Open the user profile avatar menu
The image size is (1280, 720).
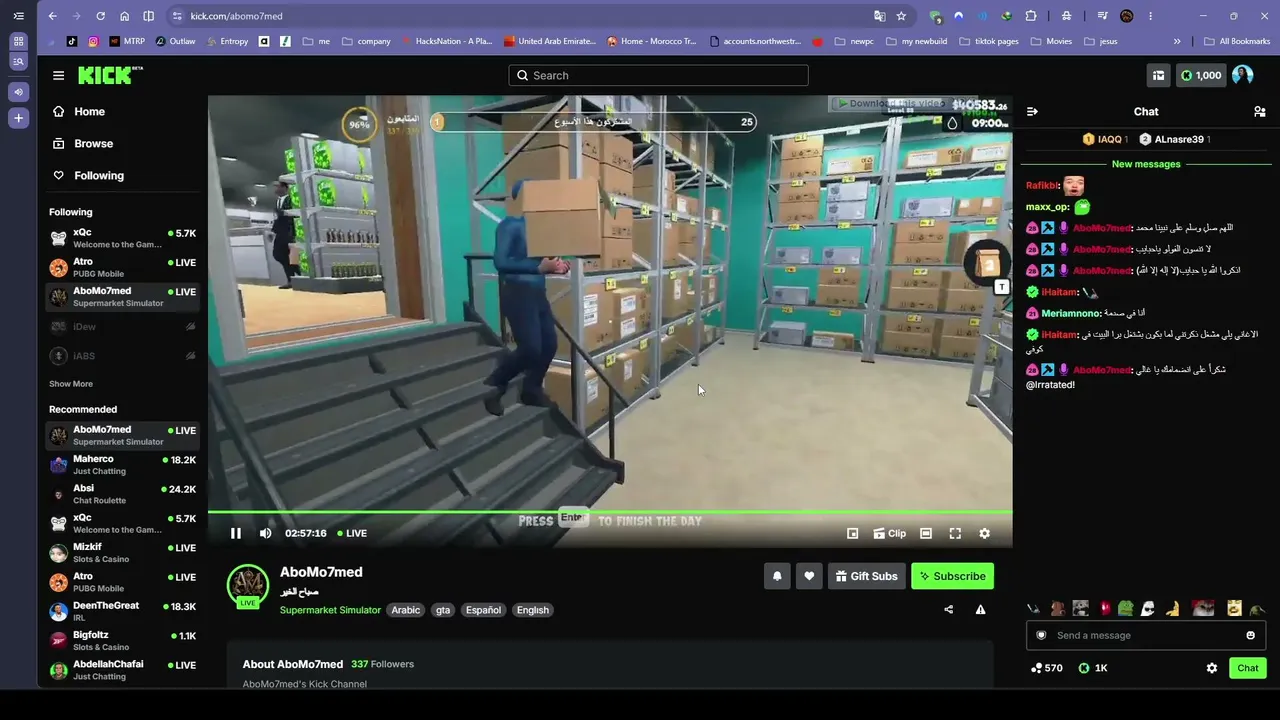[x=1243, y=75]
